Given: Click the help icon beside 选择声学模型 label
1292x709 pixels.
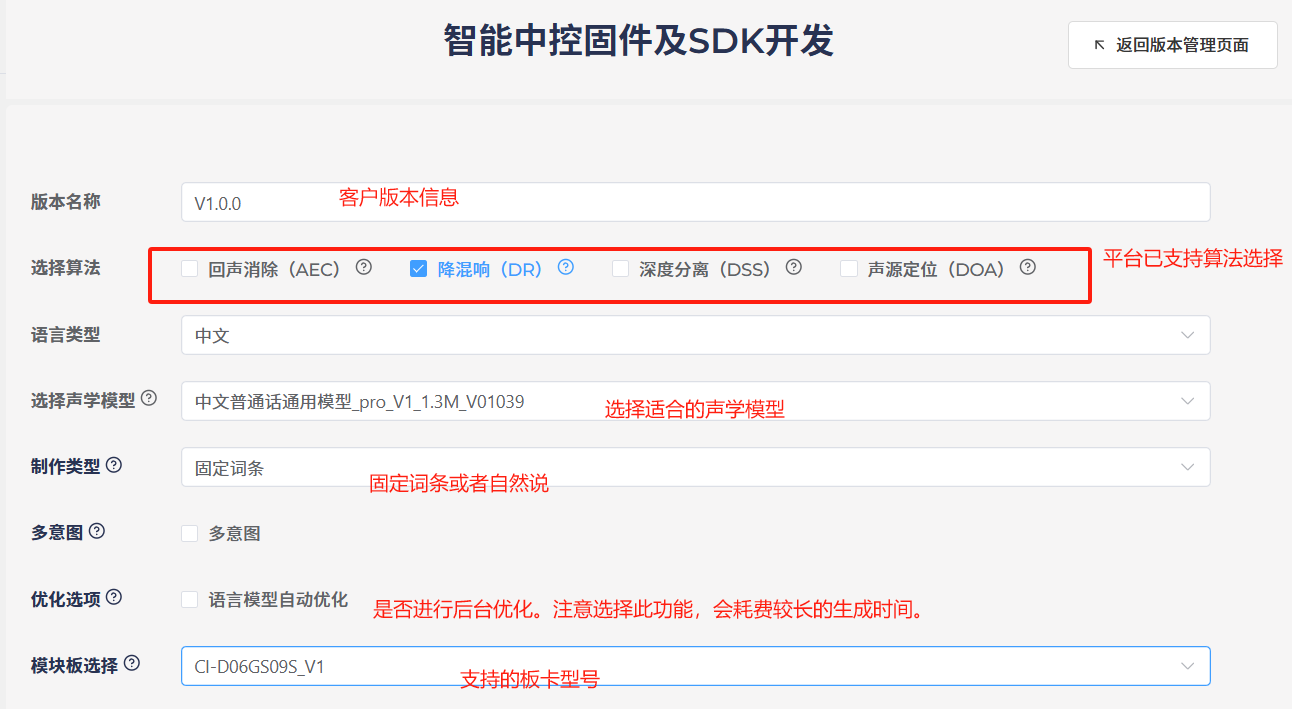Looking at the screenshot, I should point(149,398).
